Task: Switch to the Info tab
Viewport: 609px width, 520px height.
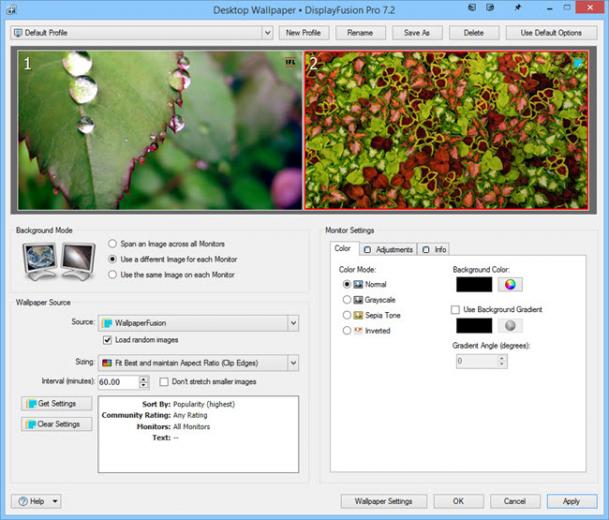Action: [434, 249]
